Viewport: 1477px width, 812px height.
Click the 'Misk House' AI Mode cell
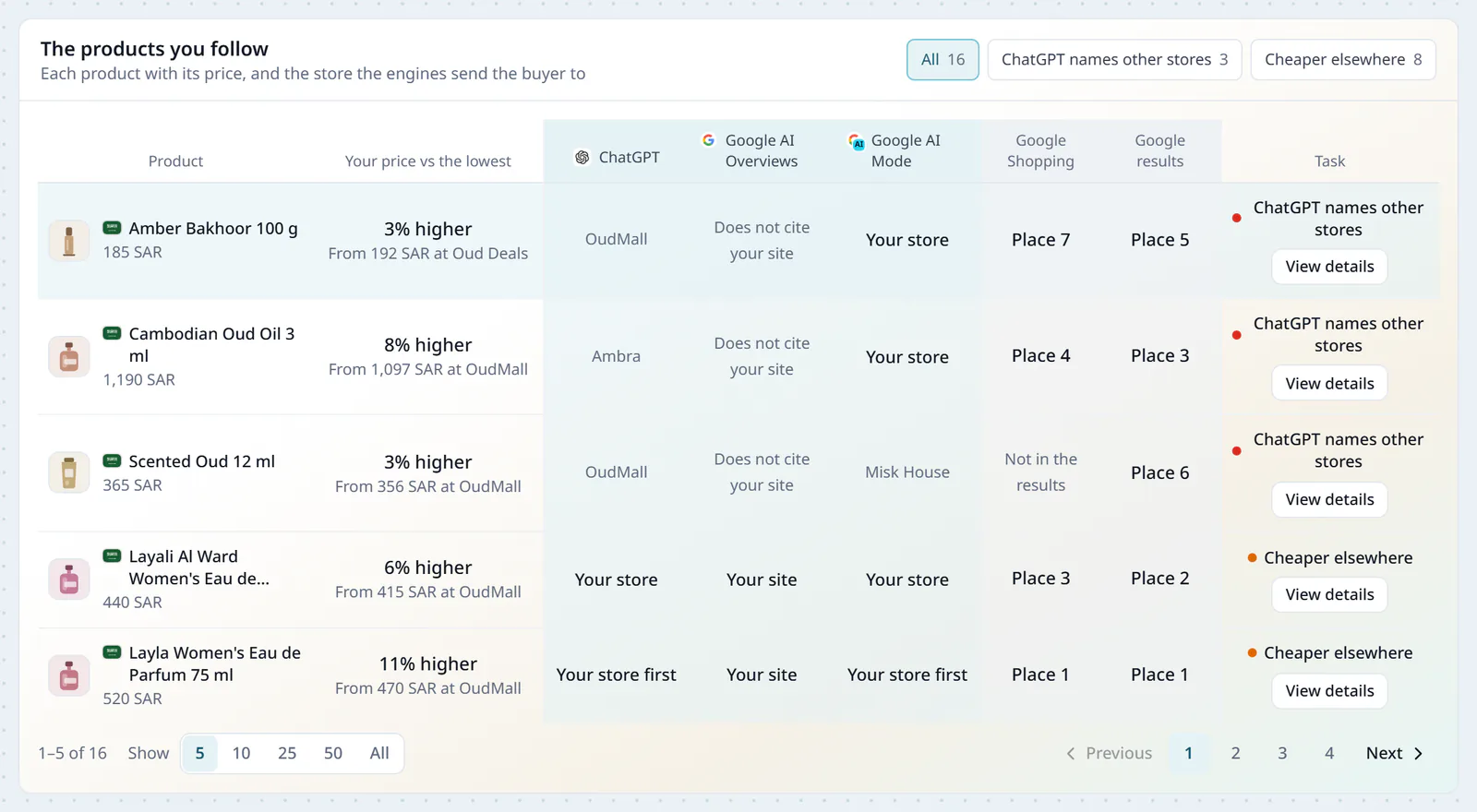pyautogui.click(x=907, y=472)
